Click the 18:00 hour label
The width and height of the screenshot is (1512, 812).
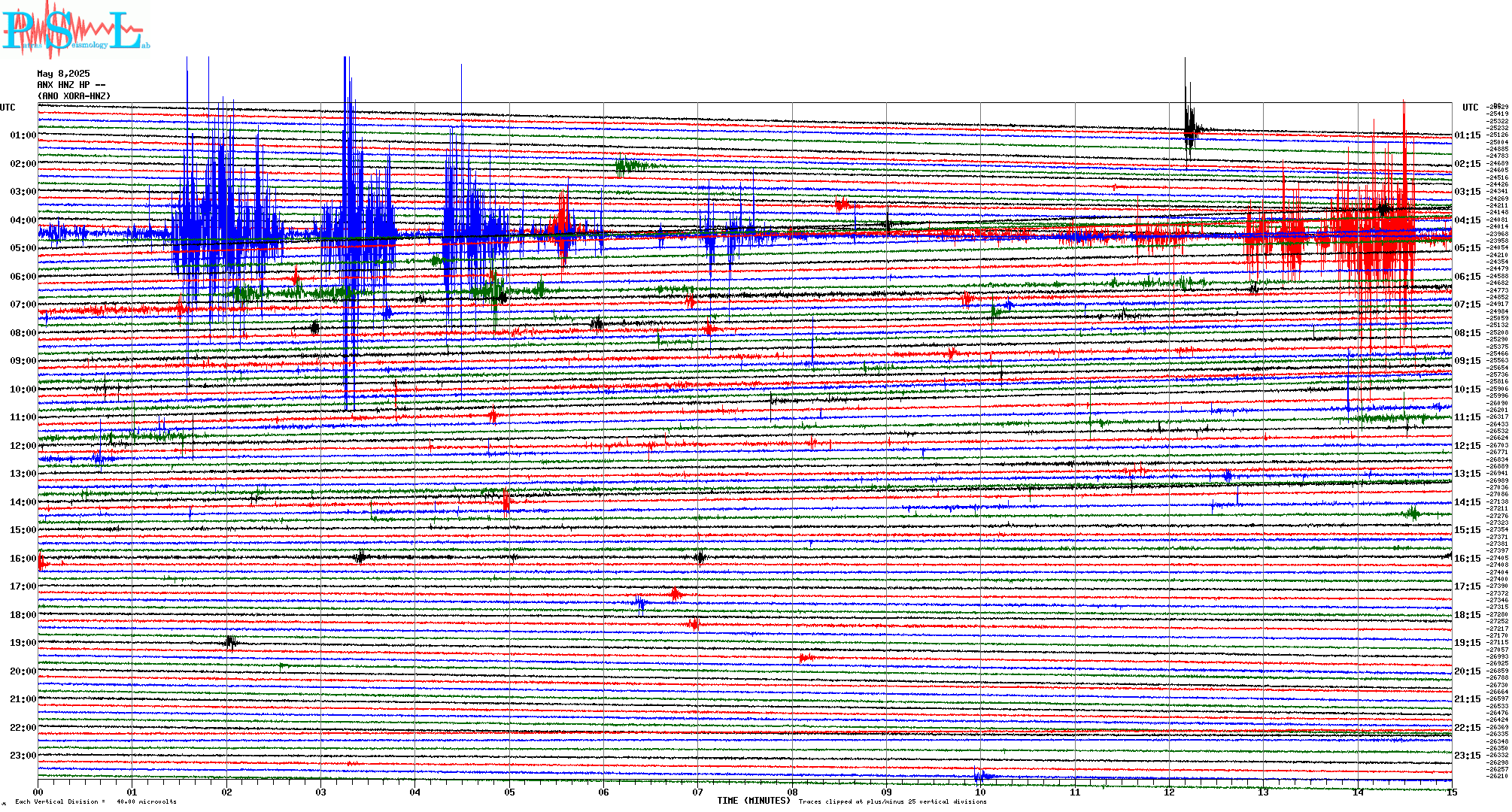click(23, 615)
